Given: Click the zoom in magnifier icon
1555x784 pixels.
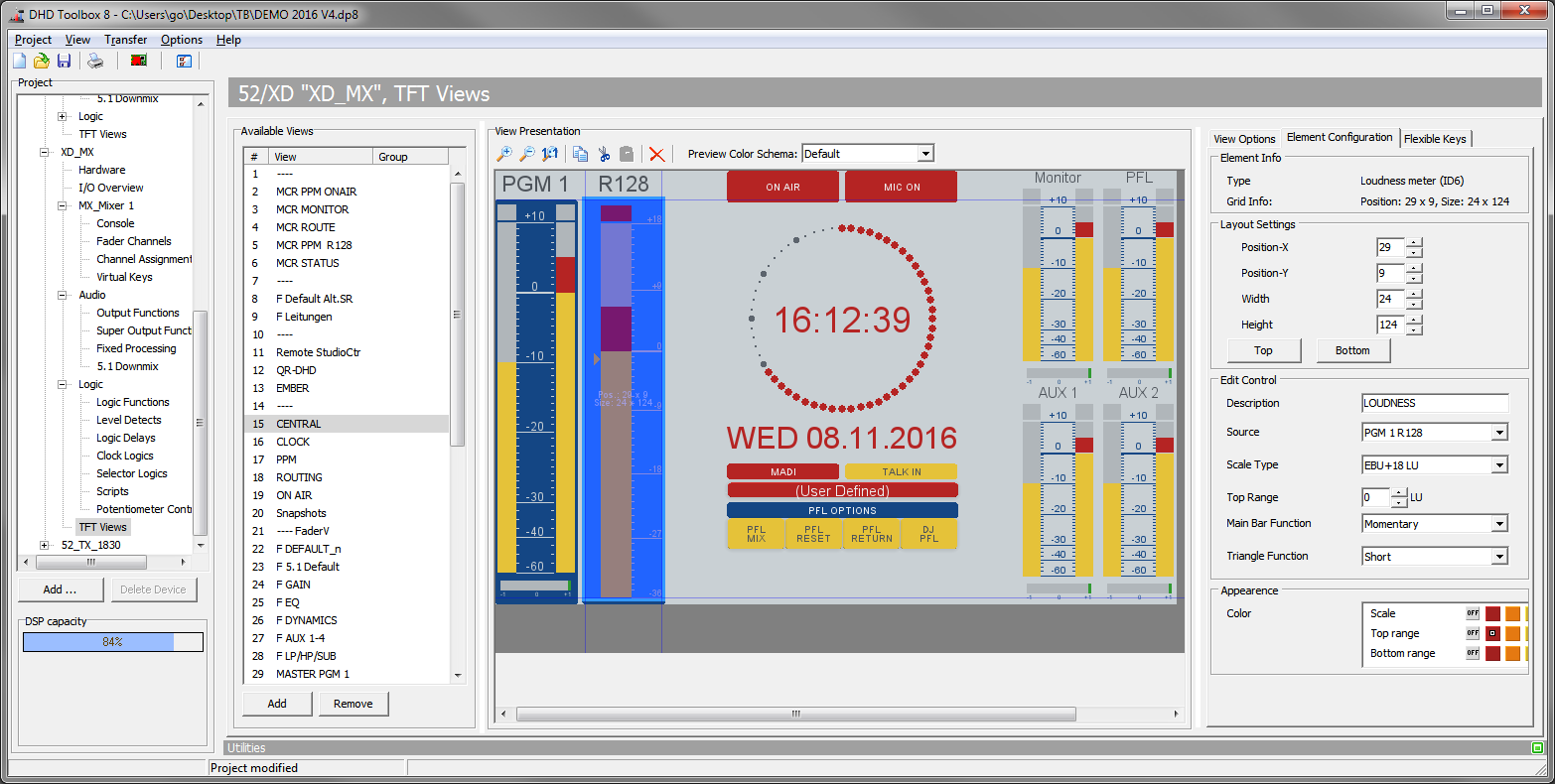Looking at the screenshot, I should tap(504, 154).
